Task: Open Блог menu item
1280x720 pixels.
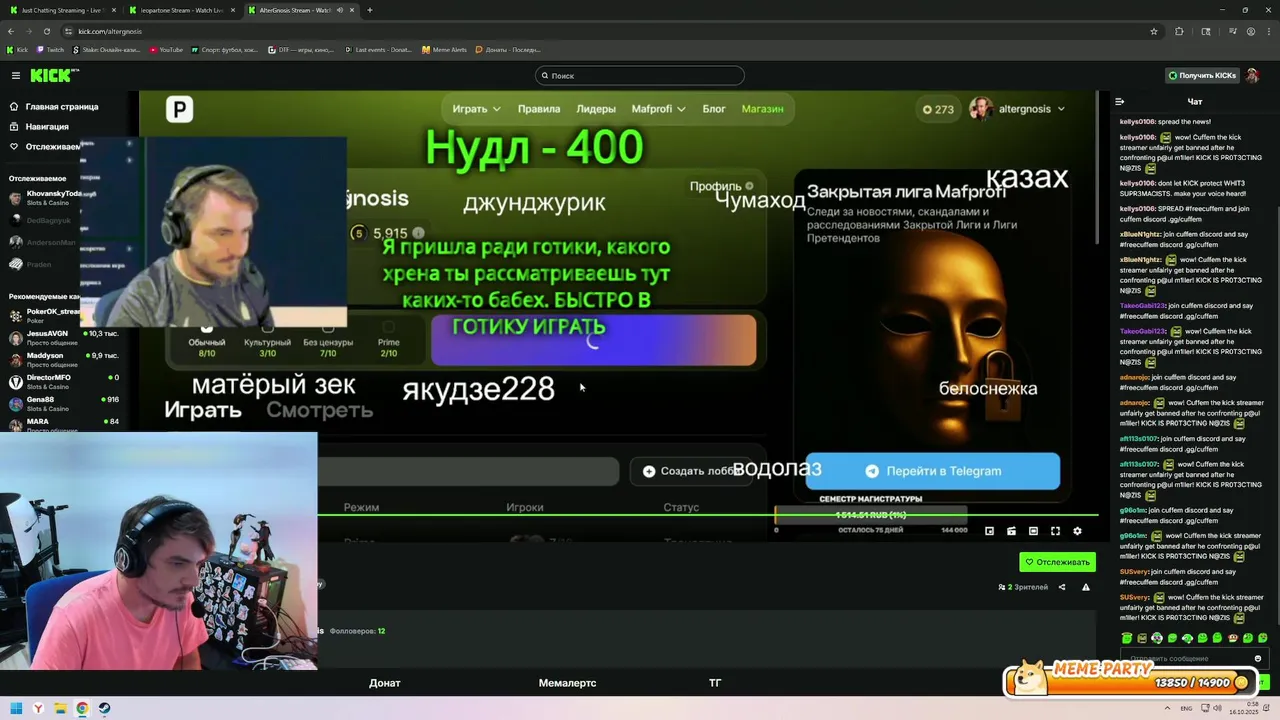Action: coord(714,109)
